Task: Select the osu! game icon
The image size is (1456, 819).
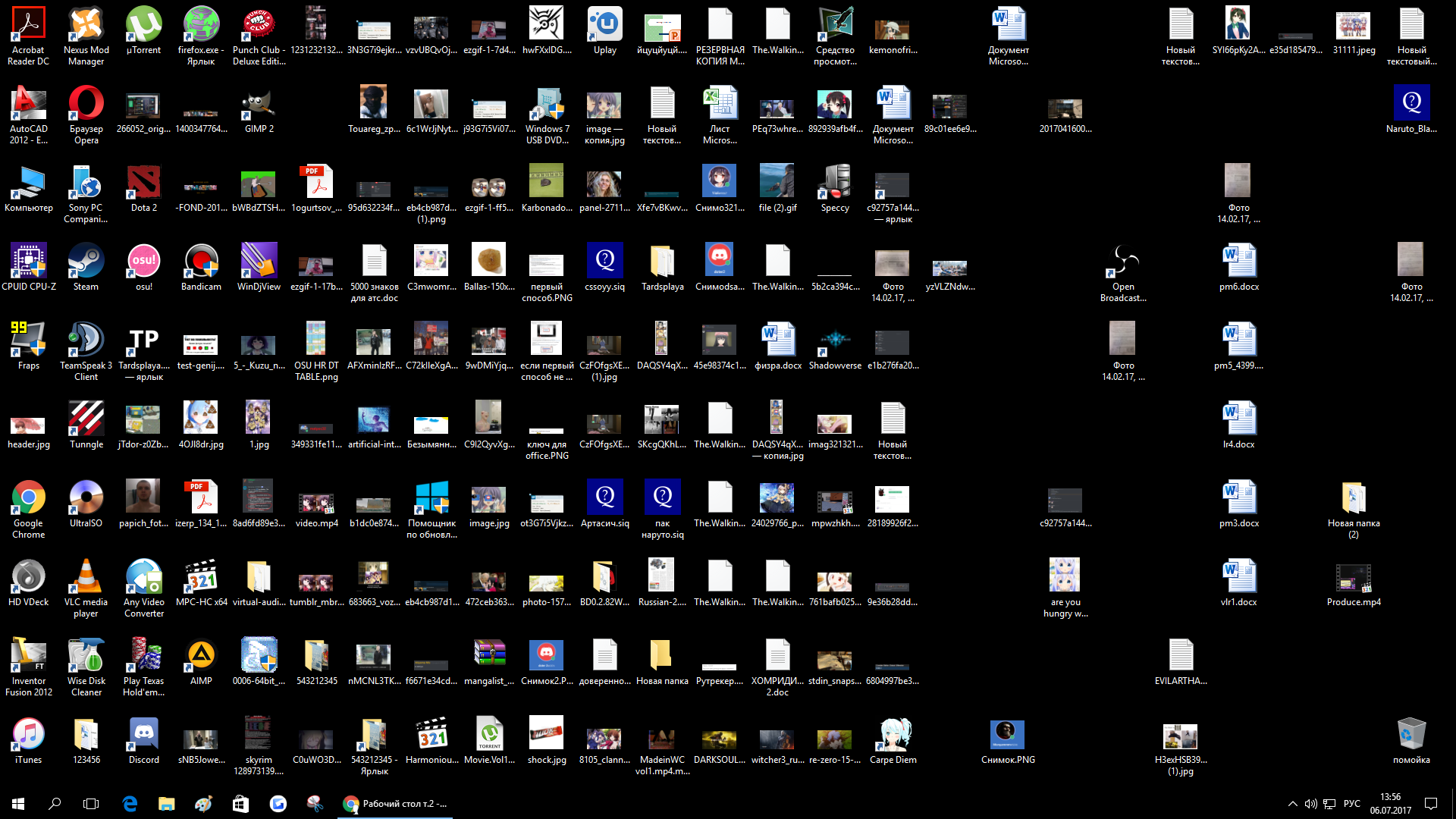Action: [x=143, y=262]
